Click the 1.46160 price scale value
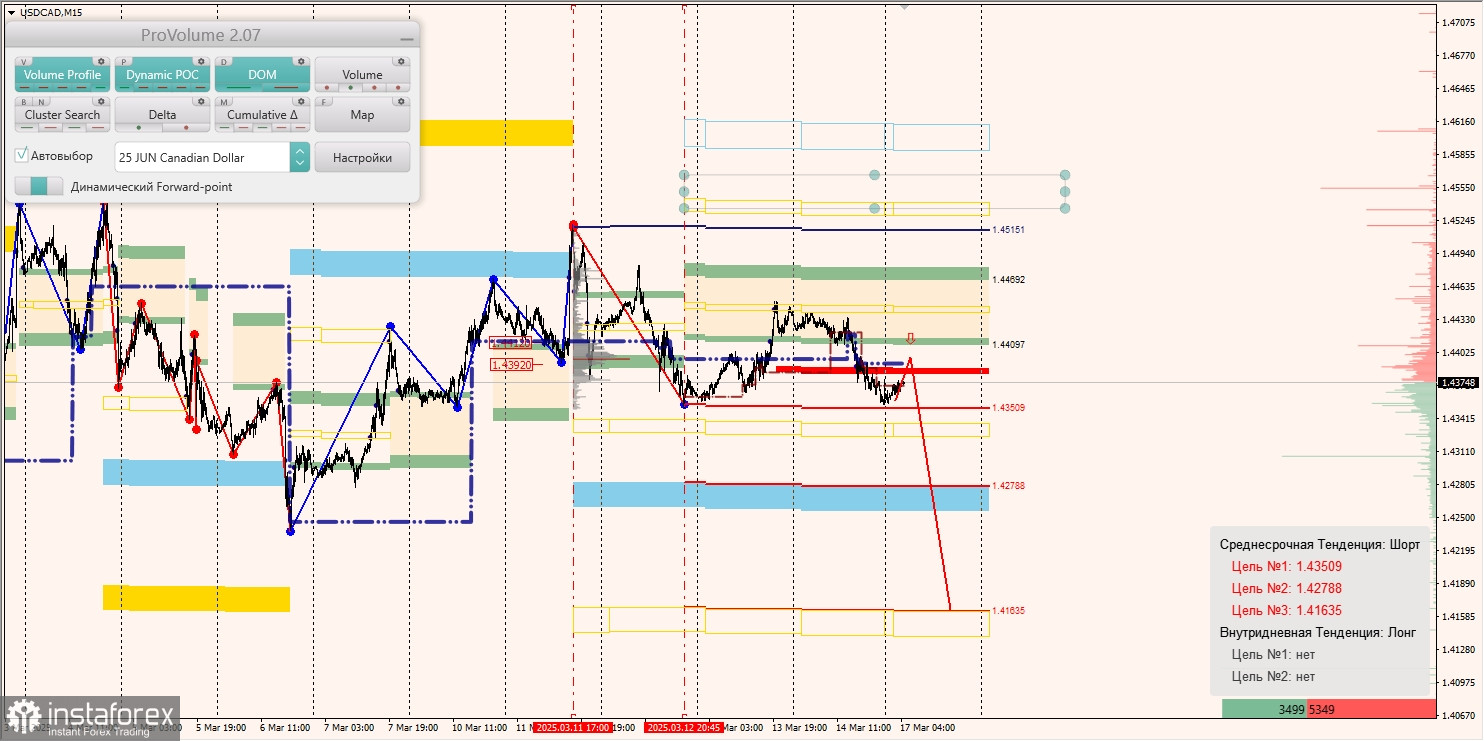The width and height of the screenshot is (1484, 741). [x=1459, y=121]
